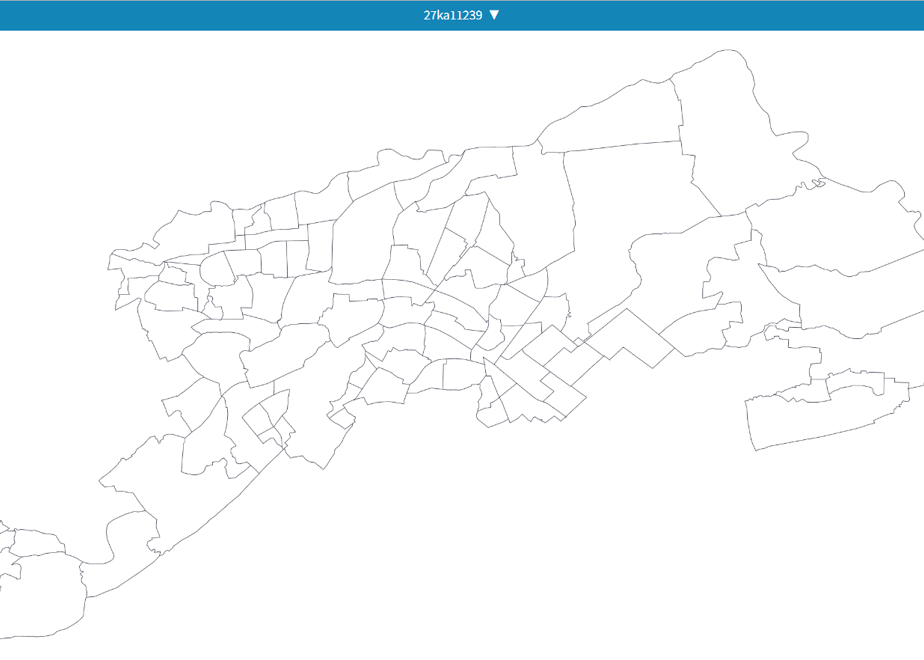Image resolution: width=924 pixels, height=660 pixels.
Task: Open the 27ka11239 dropdown in header
Action: (461, 15)
